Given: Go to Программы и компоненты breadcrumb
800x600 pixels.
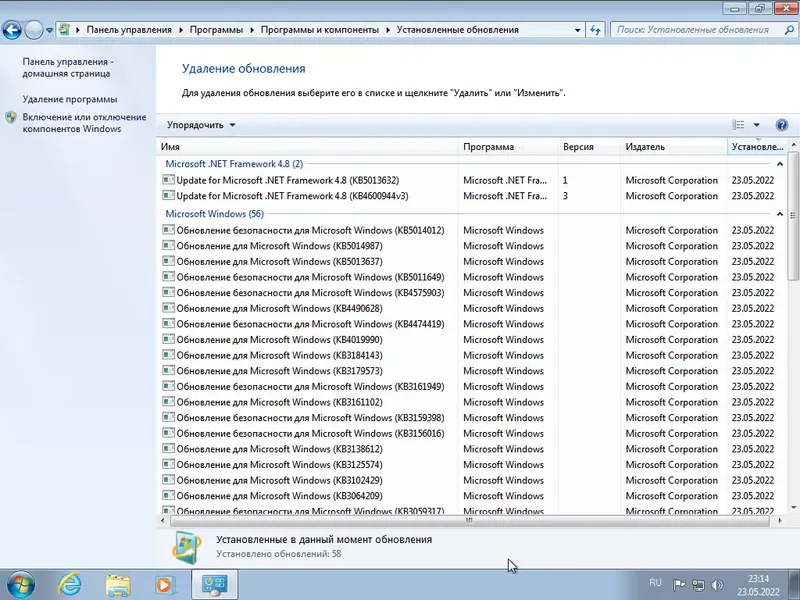Looking at the screenshot, I should pos(319,30).
